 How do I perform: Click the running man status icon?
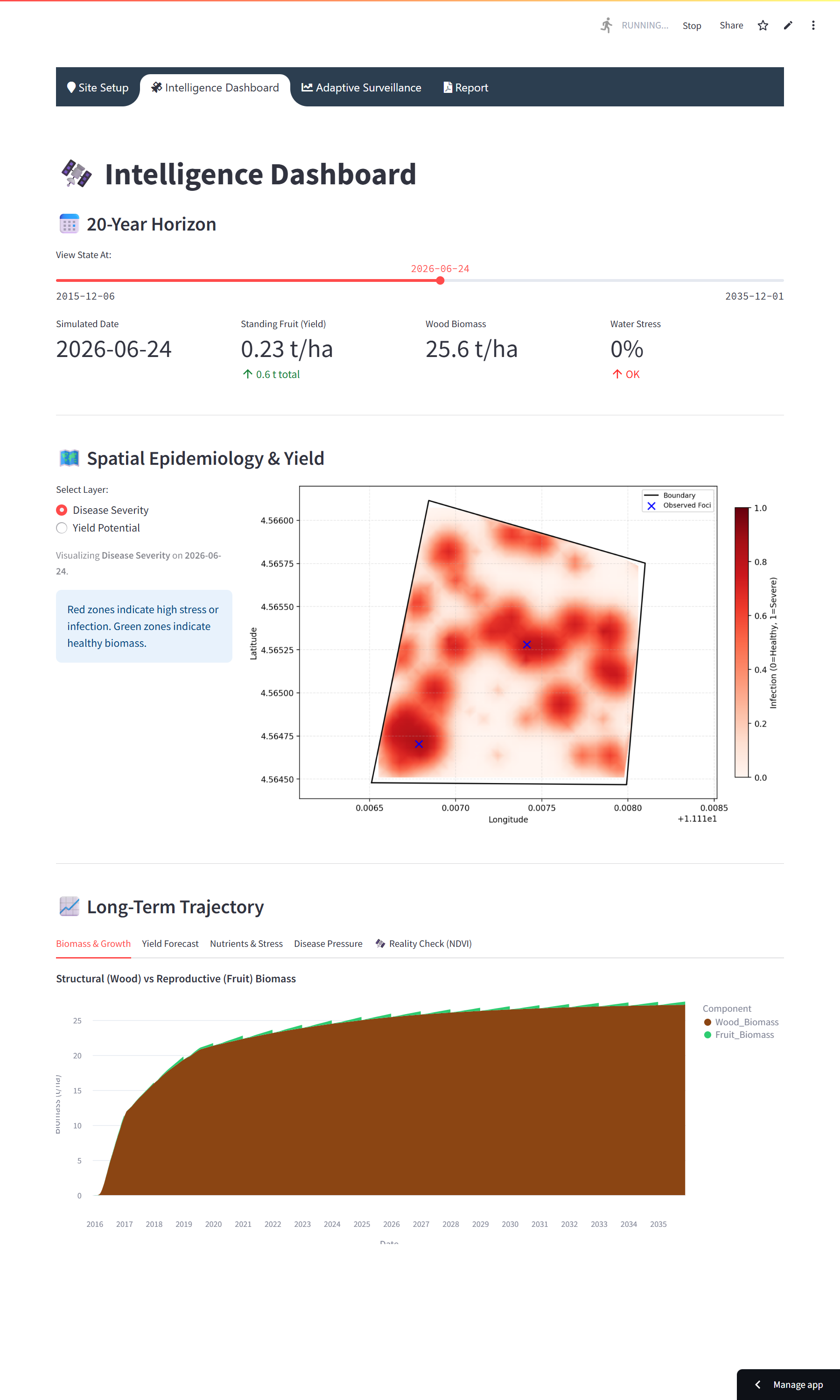point(606,26)
